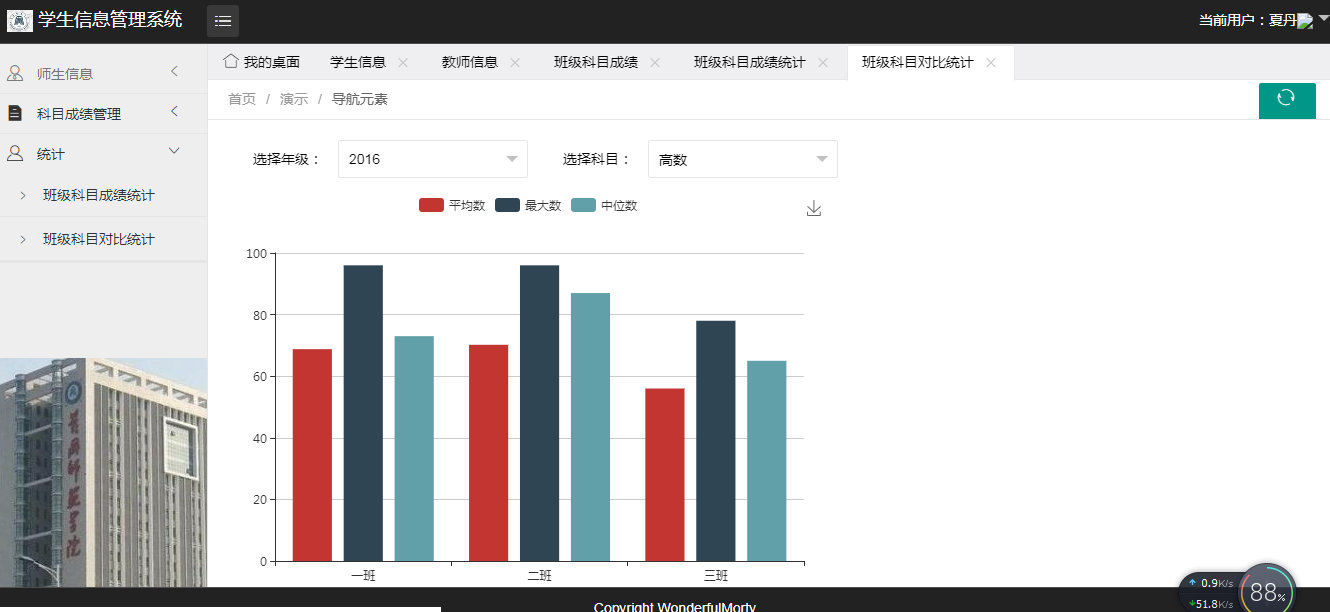Click the refresh button icon

pos(1286,98)
